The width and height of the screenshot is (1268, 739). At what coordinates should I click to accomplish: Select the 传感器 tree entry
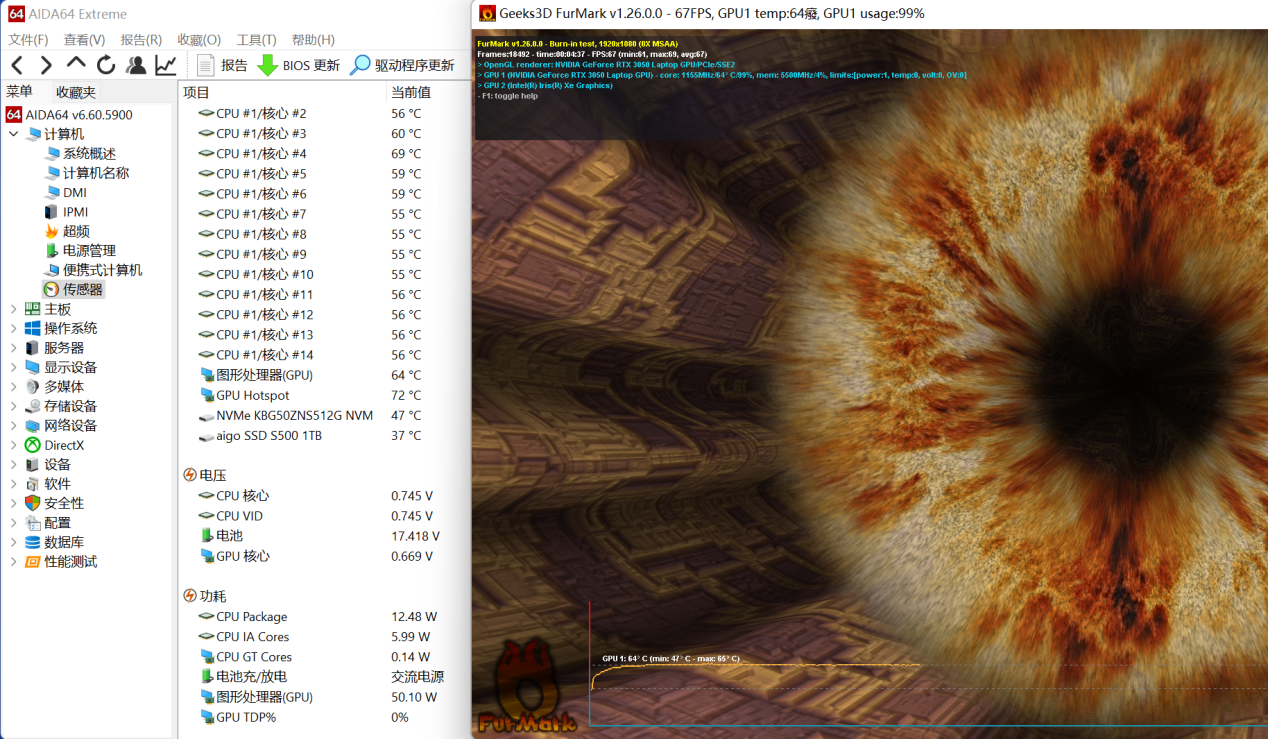coord(73,289)
